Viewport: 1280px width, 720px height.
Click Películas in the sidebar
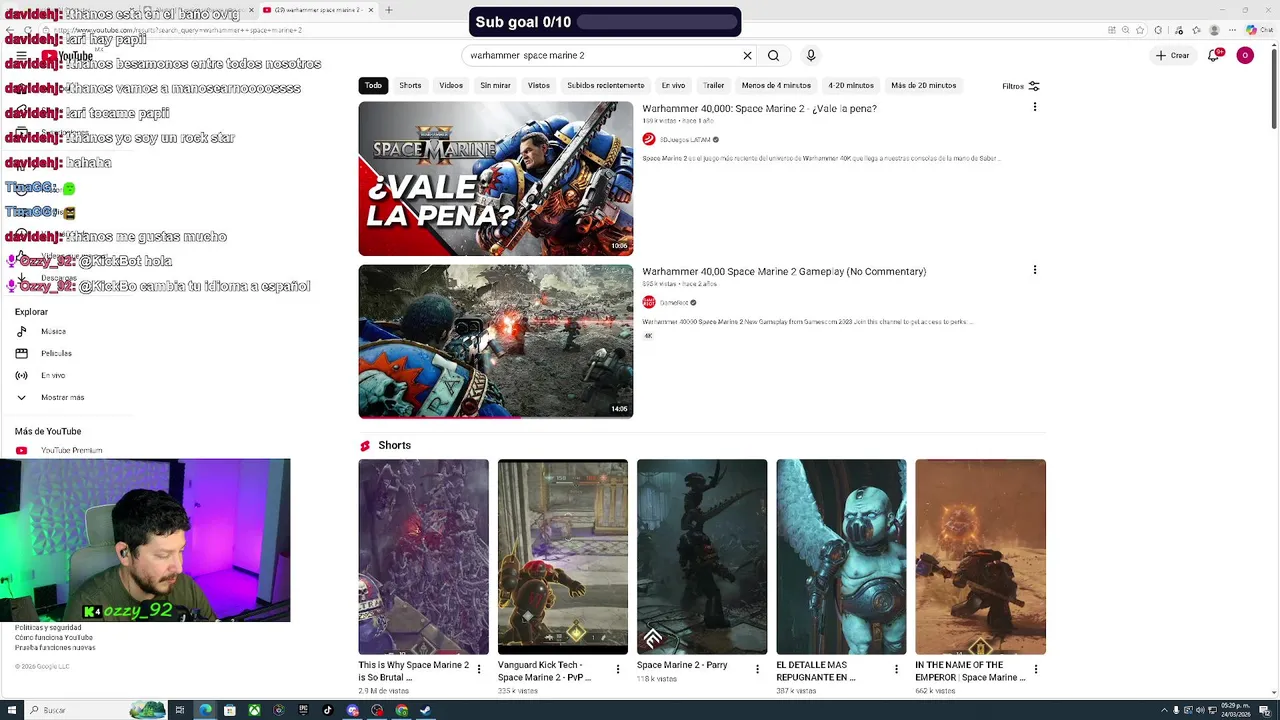click(x=56, y=353)
